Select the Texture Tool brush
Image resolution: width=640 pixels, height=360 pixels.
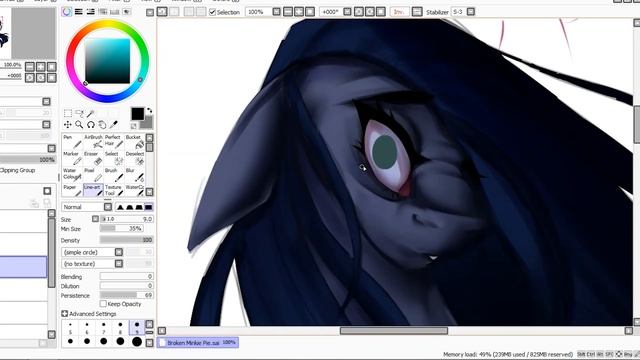click(114, 190)
